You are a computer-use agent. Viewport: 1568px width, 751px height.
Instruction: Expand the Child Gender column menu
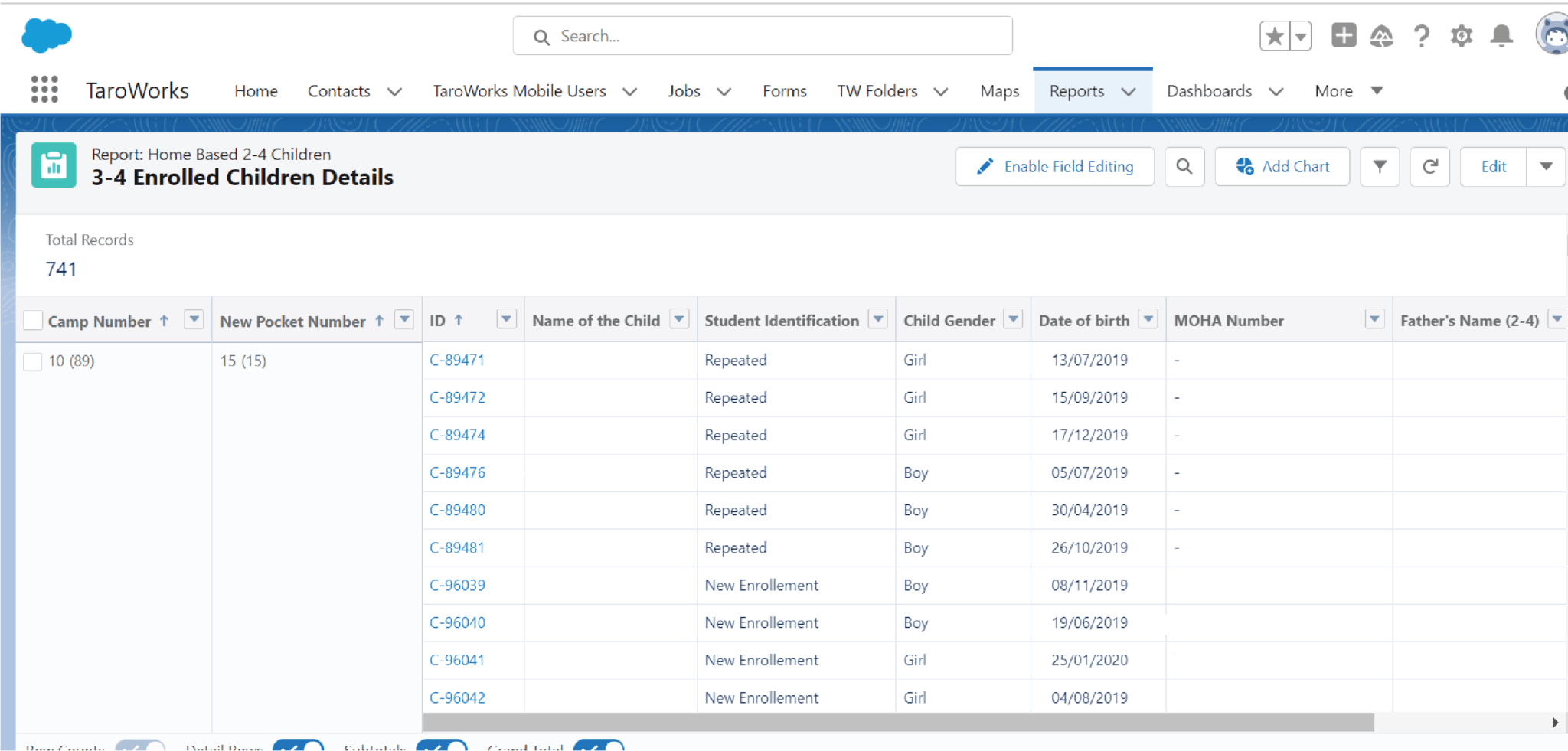[1013, 319]
